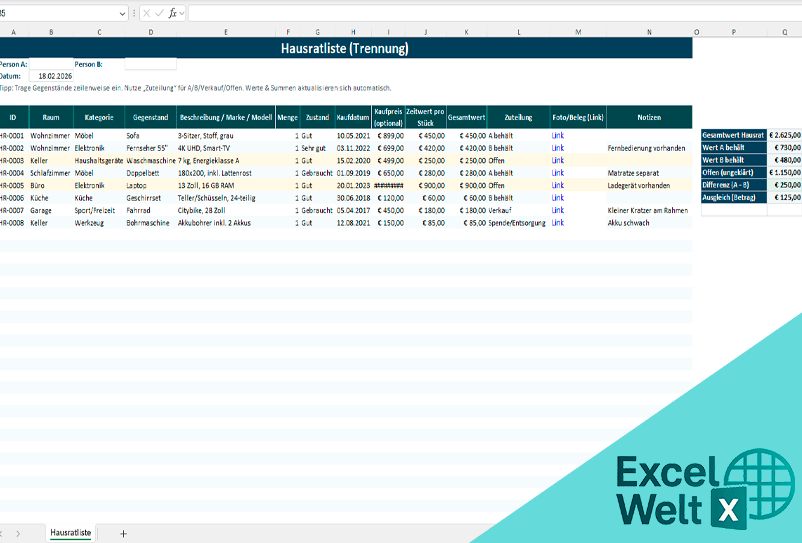Click the Link in the Bohrmaschine row
Image resolution: width=802 pixels, height=543 pixels.
(x=558, y=223)
